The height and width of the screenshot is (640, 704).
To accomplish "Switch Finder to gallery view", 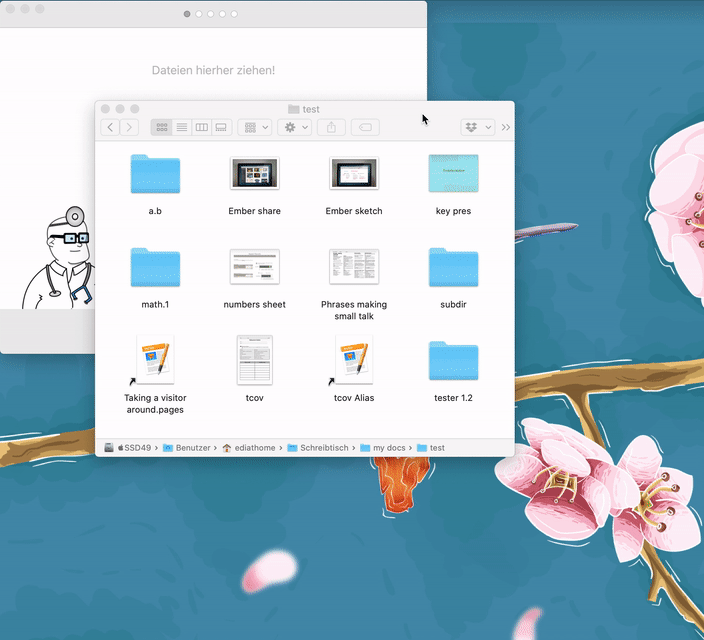I will (221, 127).
